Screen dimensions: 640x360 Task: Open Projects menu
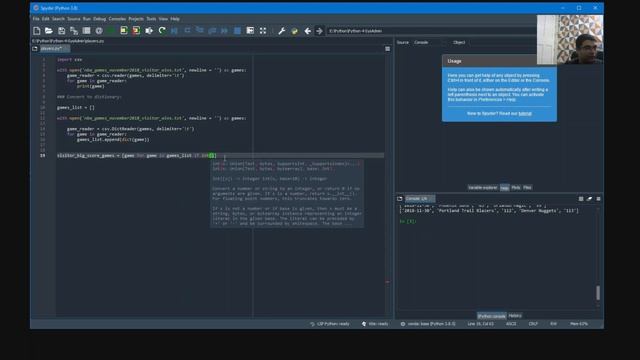136,19
